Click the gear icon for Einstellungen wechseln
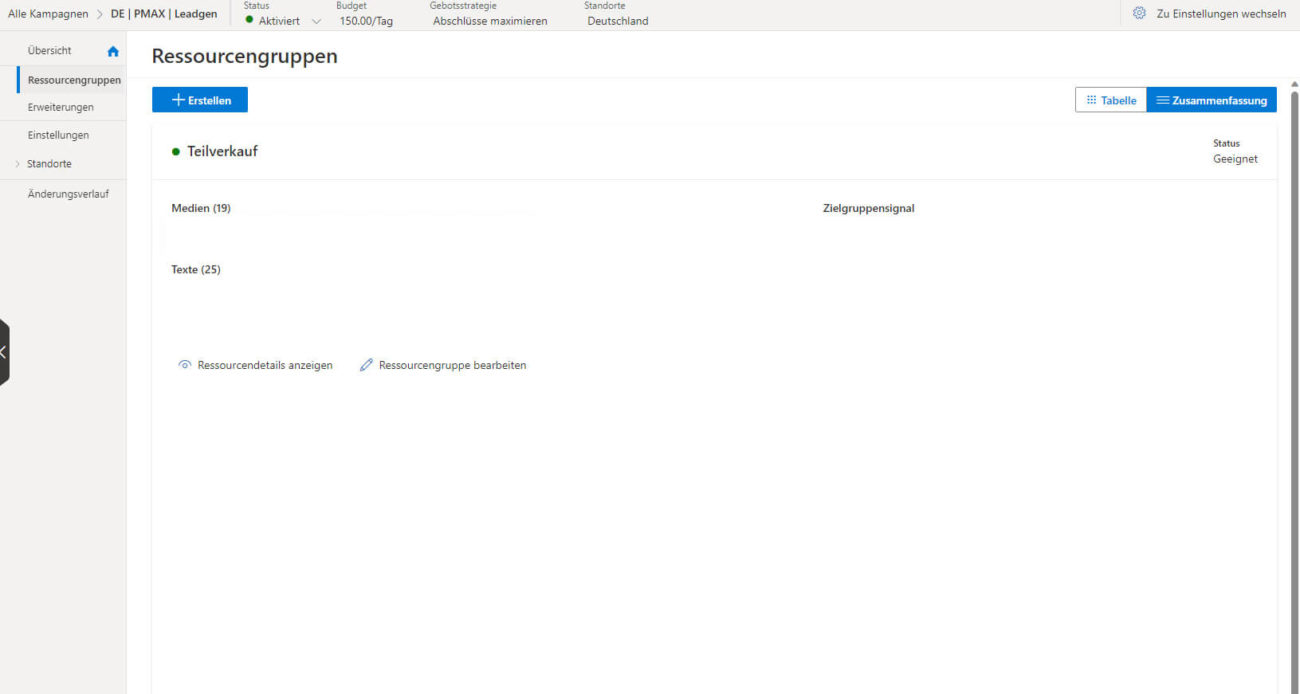Image resolution: width=1300 pixels, height=694 pixels. click(1139, 14)
